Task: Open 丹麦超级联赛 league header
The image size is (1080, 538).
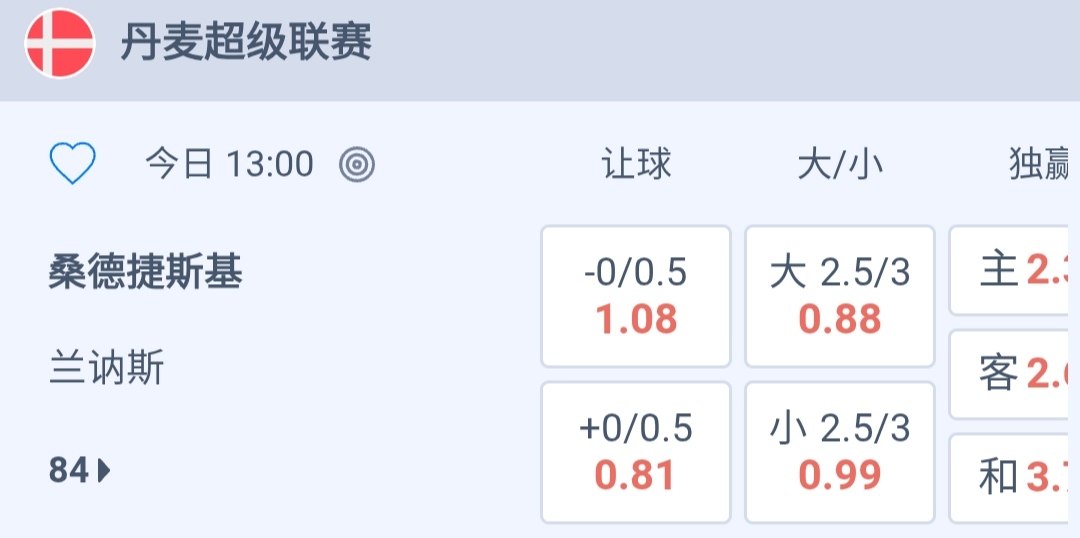Action: pyautogui.click(x=246, y=44)
